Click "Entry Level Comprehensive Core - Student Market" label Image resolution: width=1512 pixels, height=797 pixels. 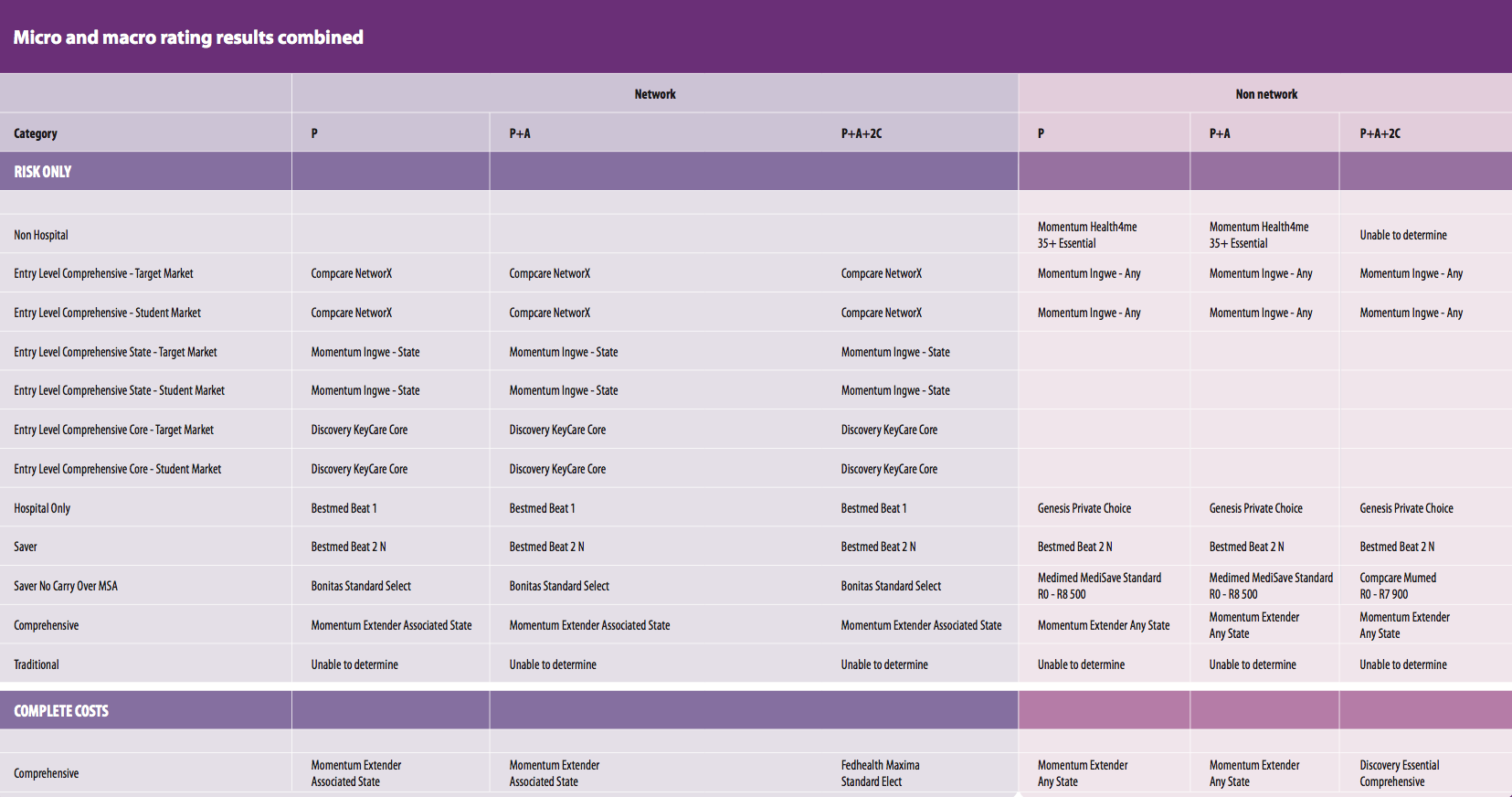coord(118,469)
